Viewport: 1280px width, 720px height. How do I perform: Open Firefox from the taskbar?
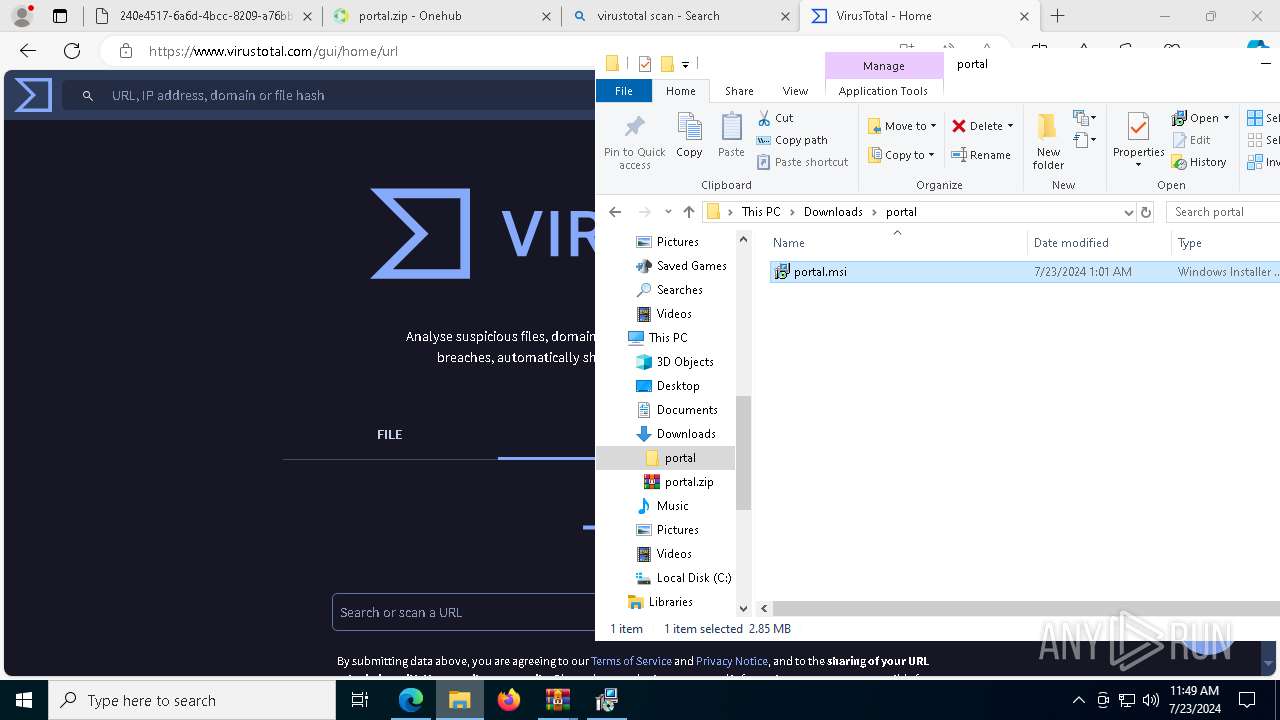click(x=509, y=700)
